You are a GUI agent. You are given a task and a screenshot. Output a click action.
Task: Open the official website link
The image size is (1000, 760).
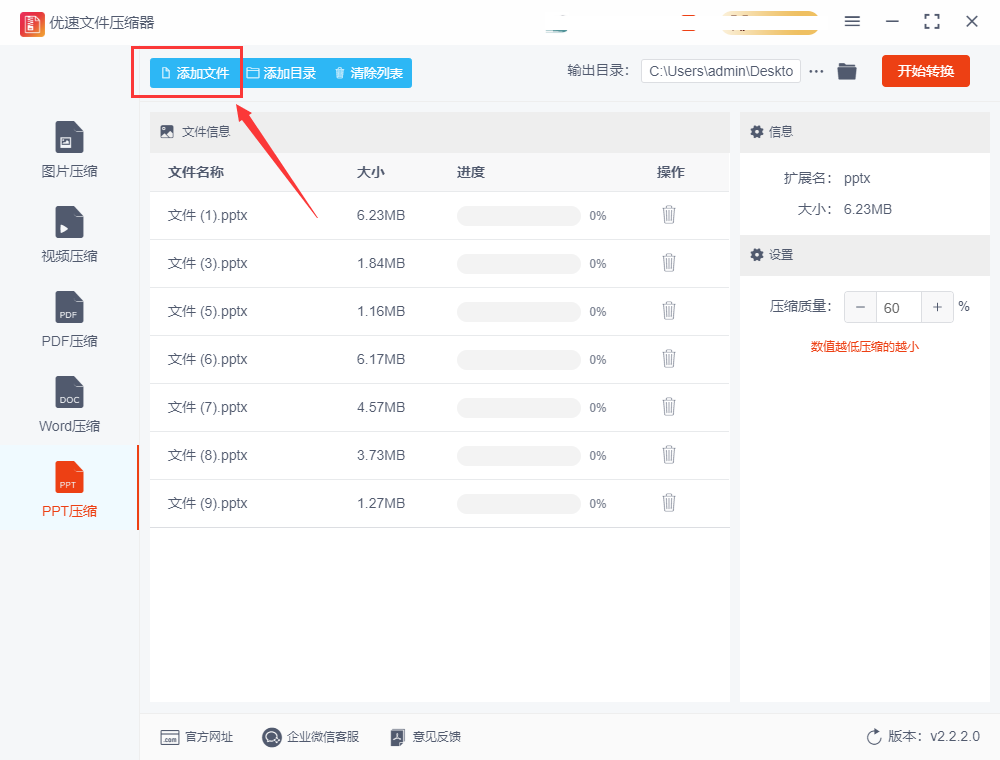(196, 737)
